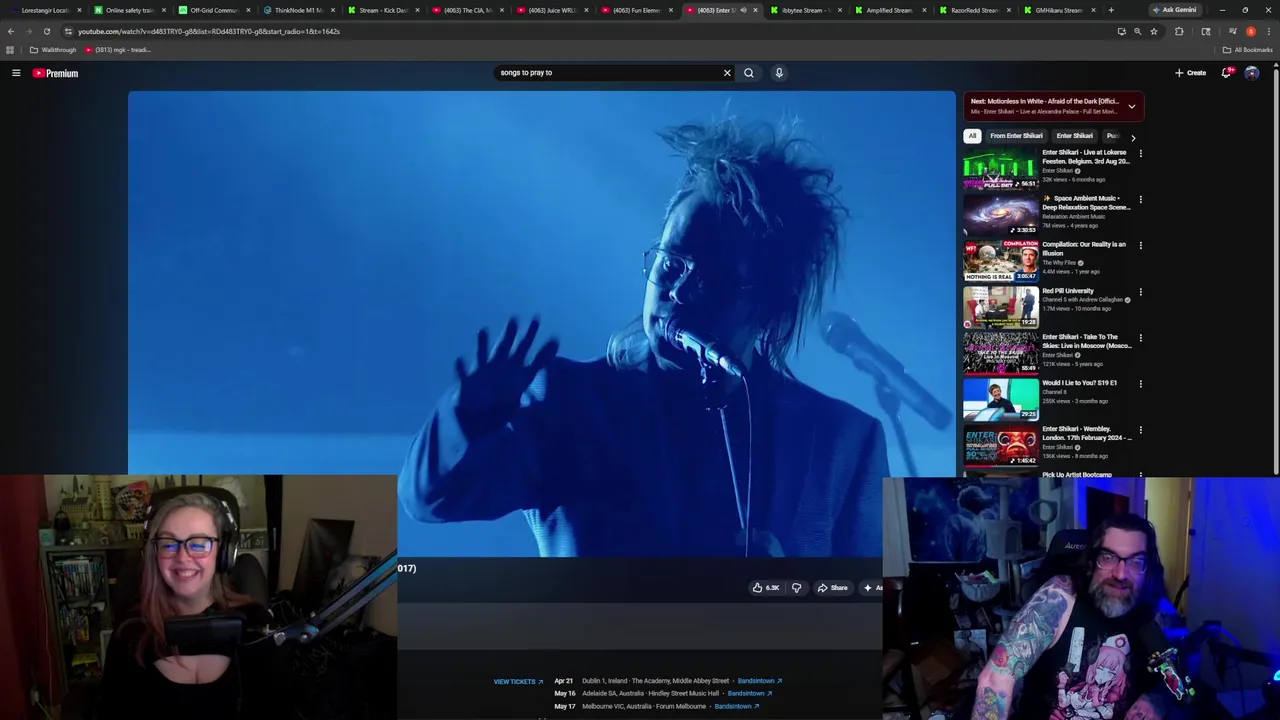Open the '(3813) mgk - treadi...' bookmark
Viewport: 1280px width, 720px height.
coord(117,50)
